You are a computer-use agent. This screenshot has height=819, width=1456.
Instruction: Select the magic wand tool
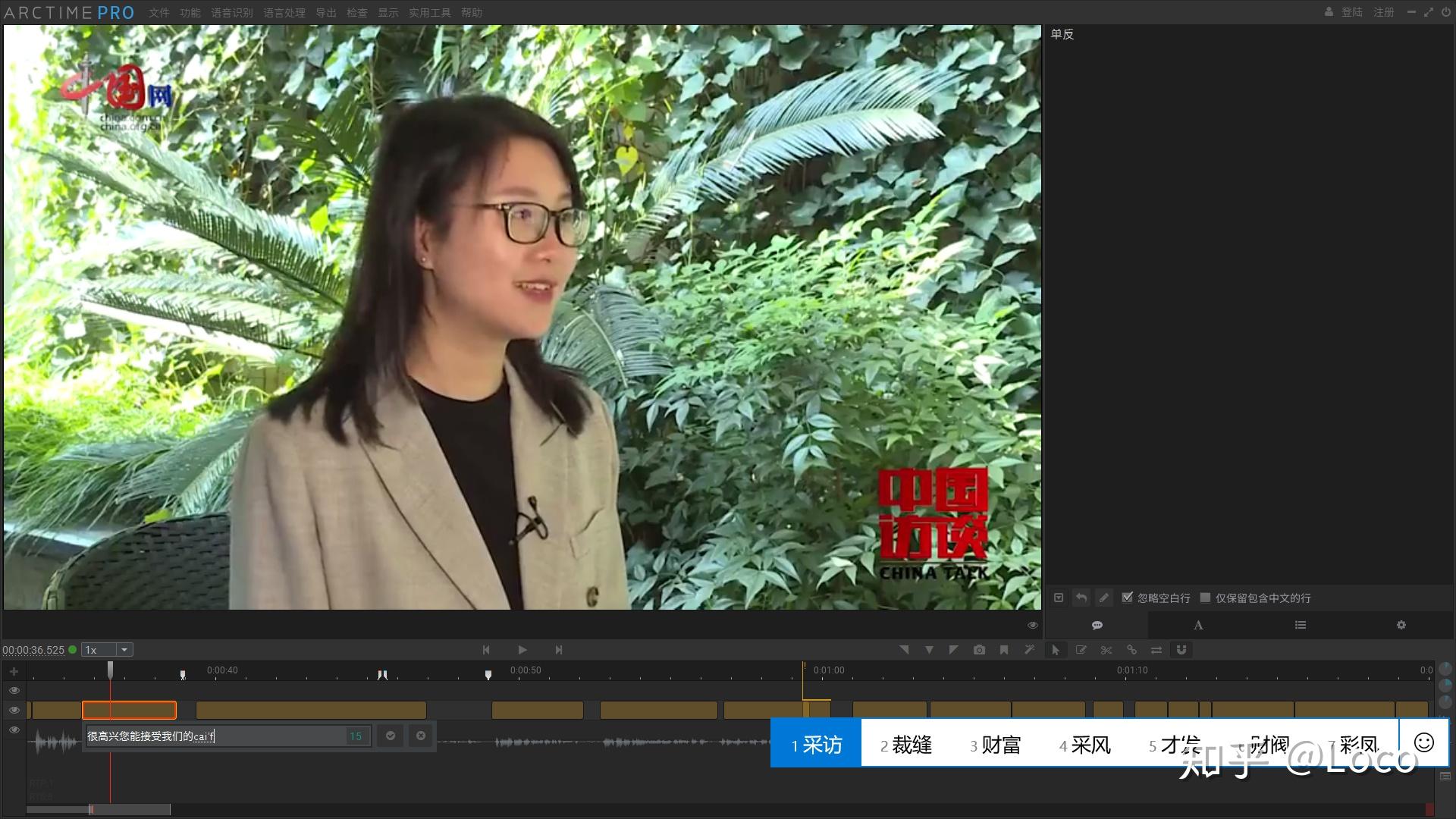(x=1029, y=650)
